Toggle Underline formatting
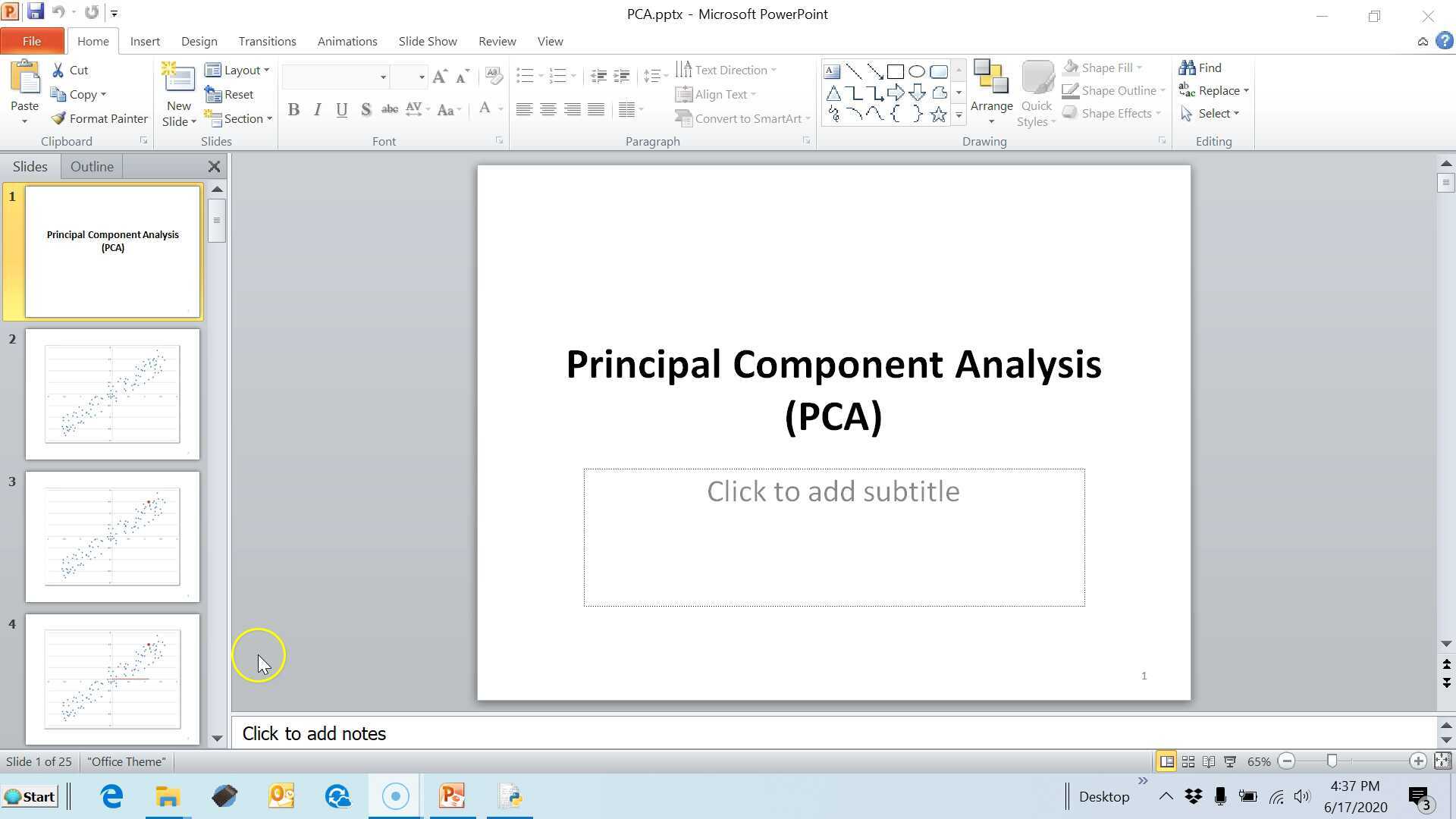Screen dimensions: 1456x819 point(341,109)
